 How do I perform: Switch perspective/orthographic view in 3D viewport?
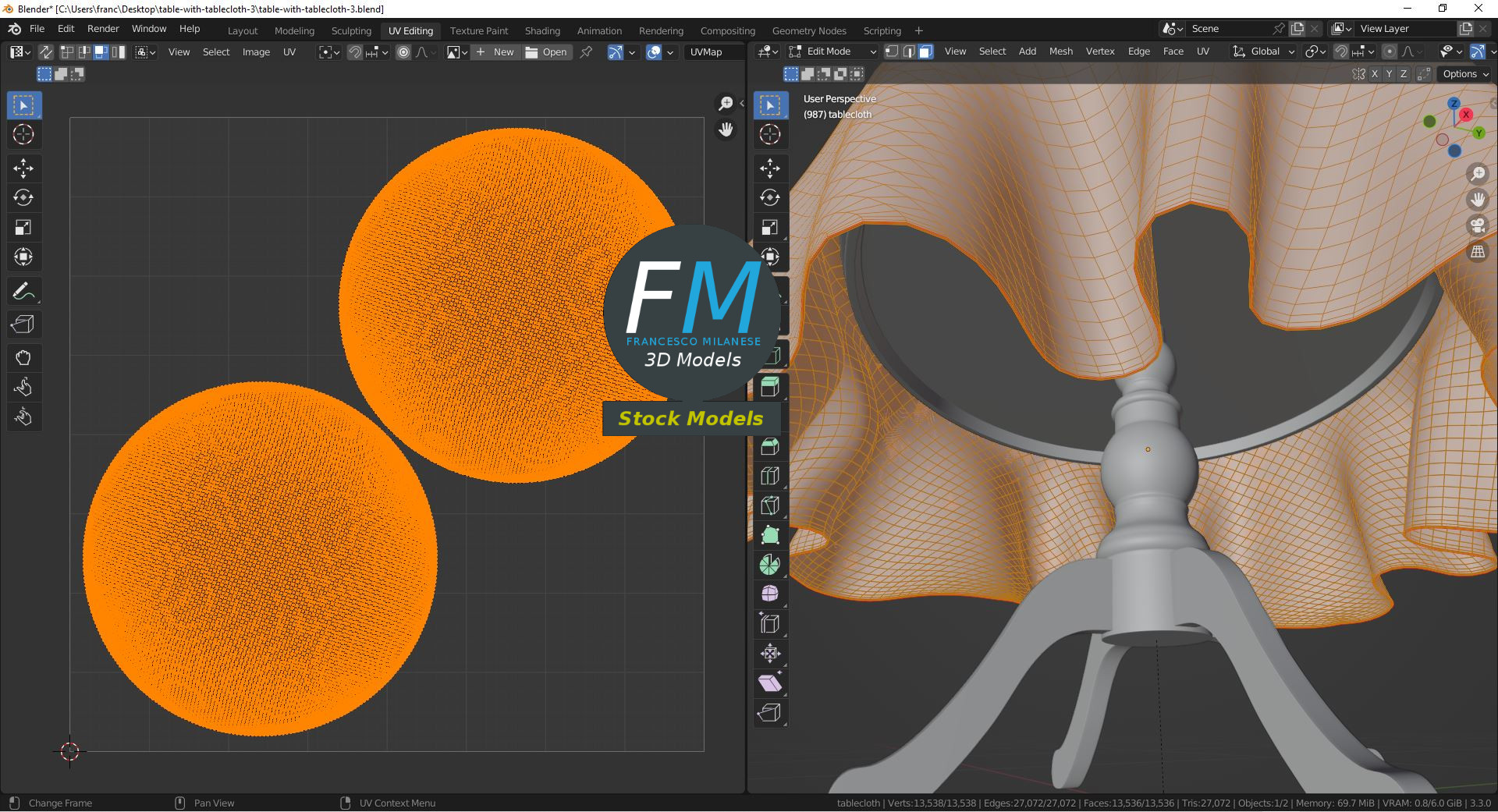click(1478, 252)
